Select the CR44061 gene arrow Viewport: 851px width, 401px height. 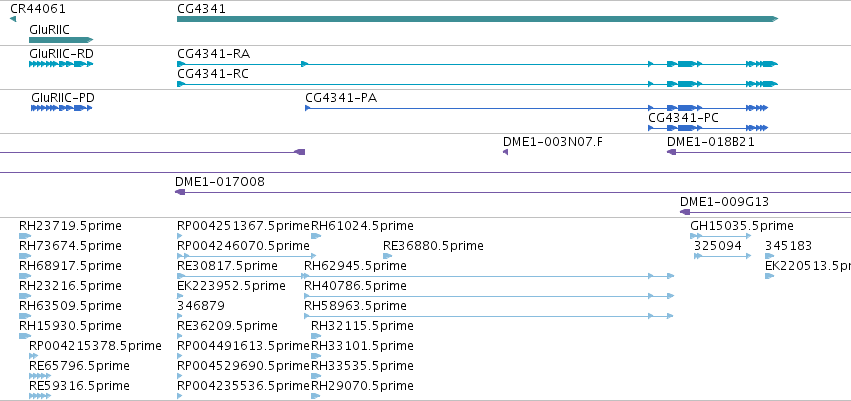13,19
